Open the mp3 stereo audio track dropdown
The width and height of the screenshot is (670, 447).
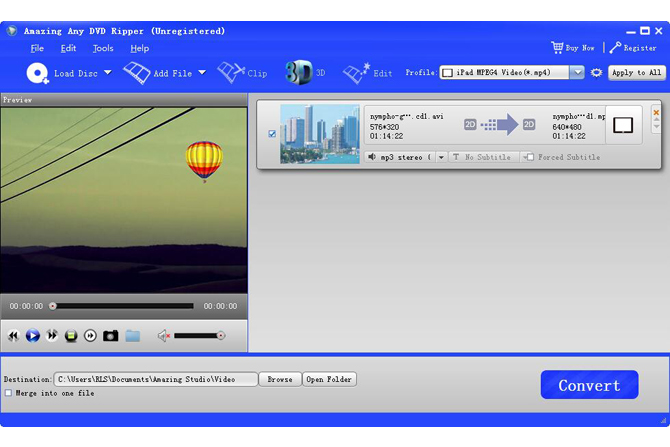442,157
